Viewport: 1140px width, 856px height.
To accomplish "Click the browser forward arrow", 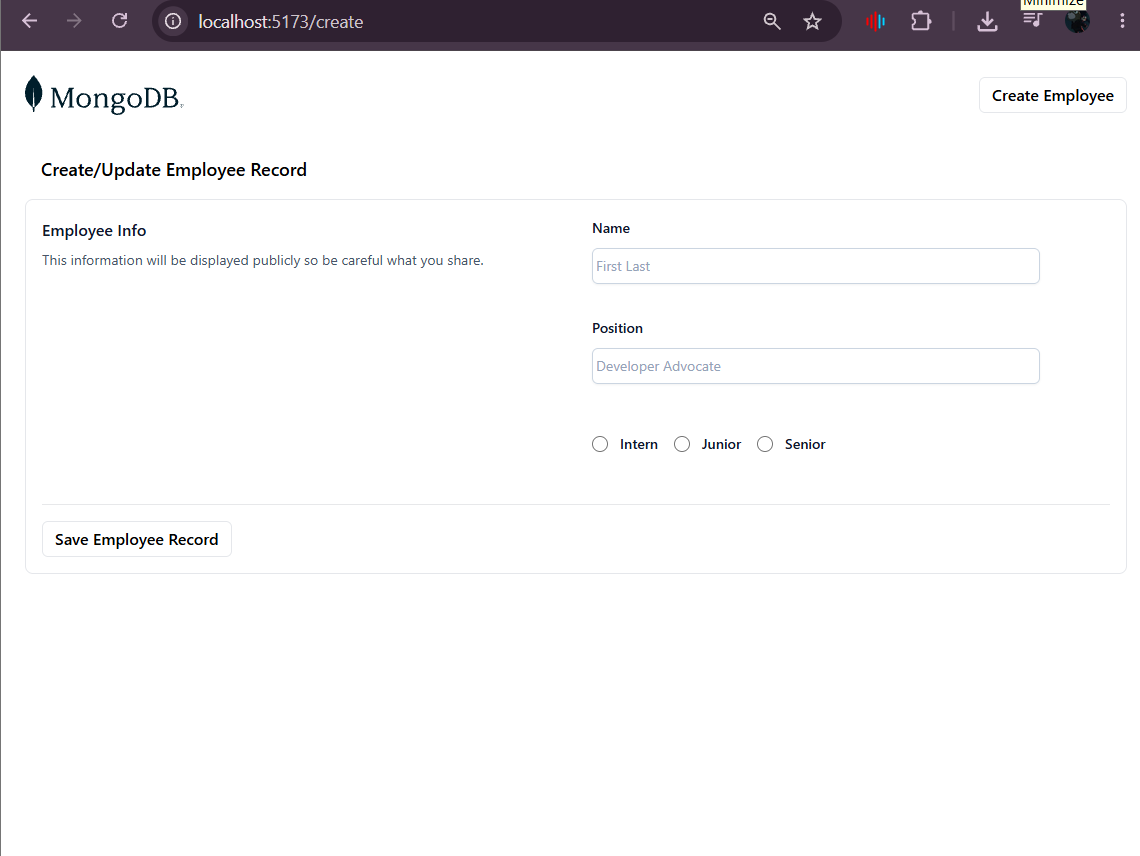I will [x=73, y=21].
